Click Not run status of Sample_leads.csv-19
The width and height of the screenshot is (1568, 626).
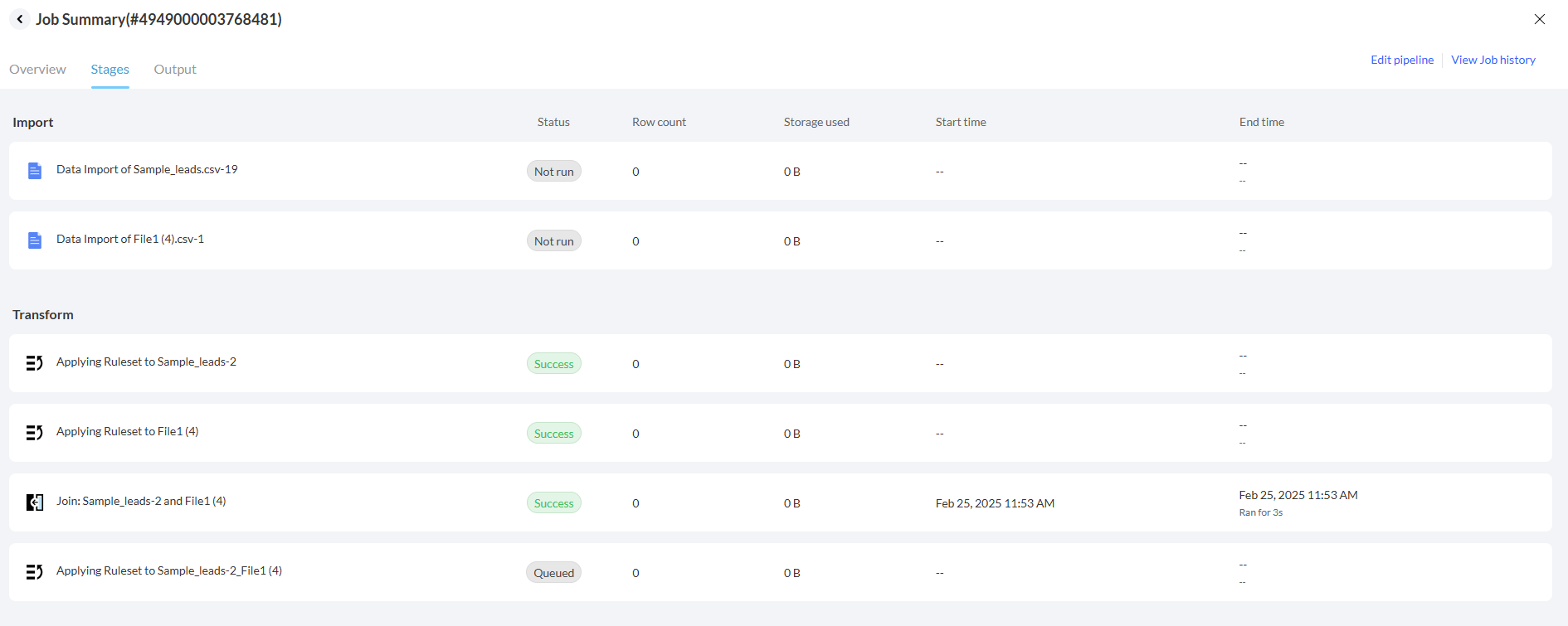[x=554, y=172]
